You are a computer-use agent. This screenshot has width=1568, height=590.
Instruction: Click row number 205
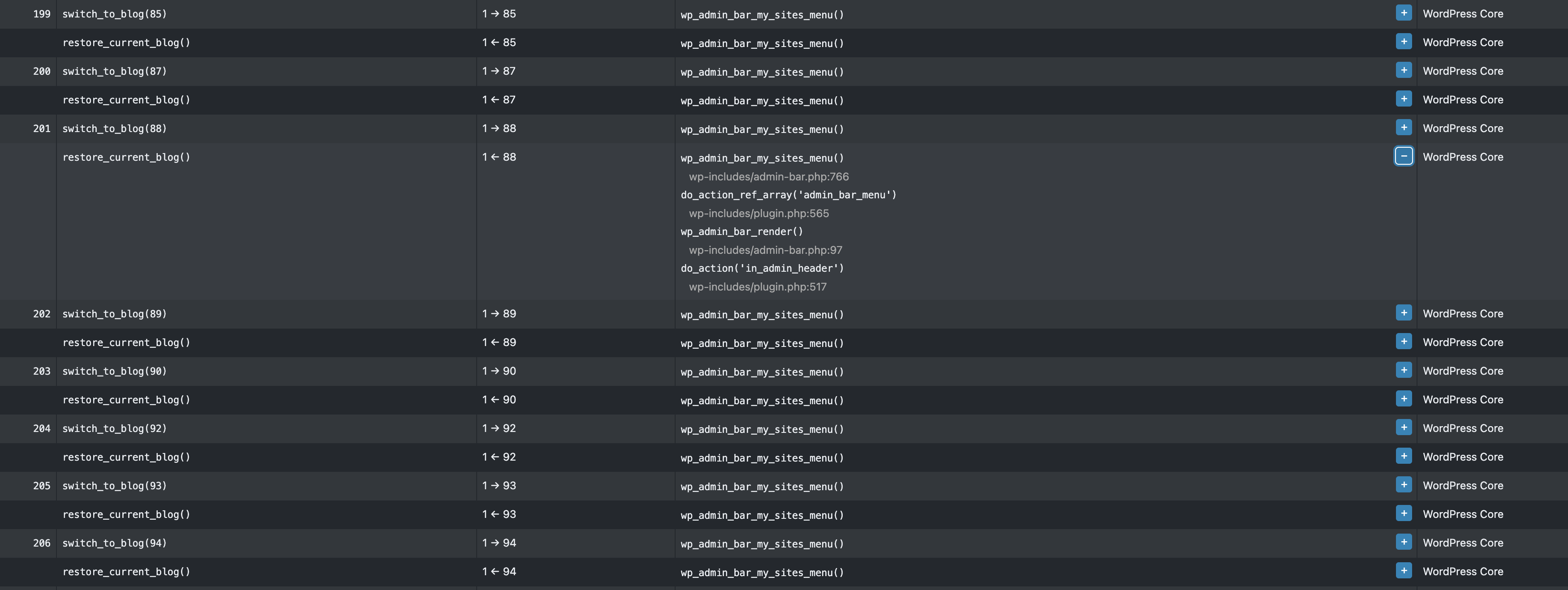click(42, 485)
